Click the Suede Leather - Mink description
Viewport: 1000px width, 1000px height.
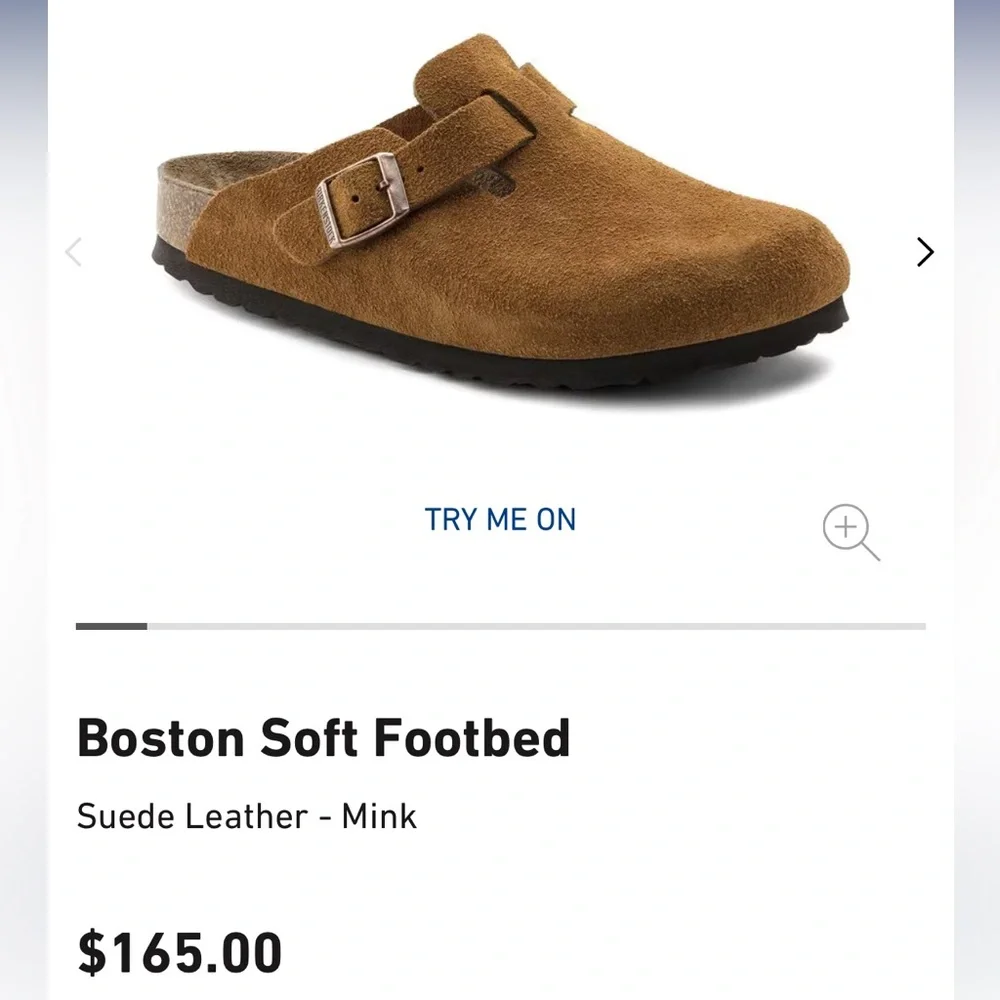246,816
